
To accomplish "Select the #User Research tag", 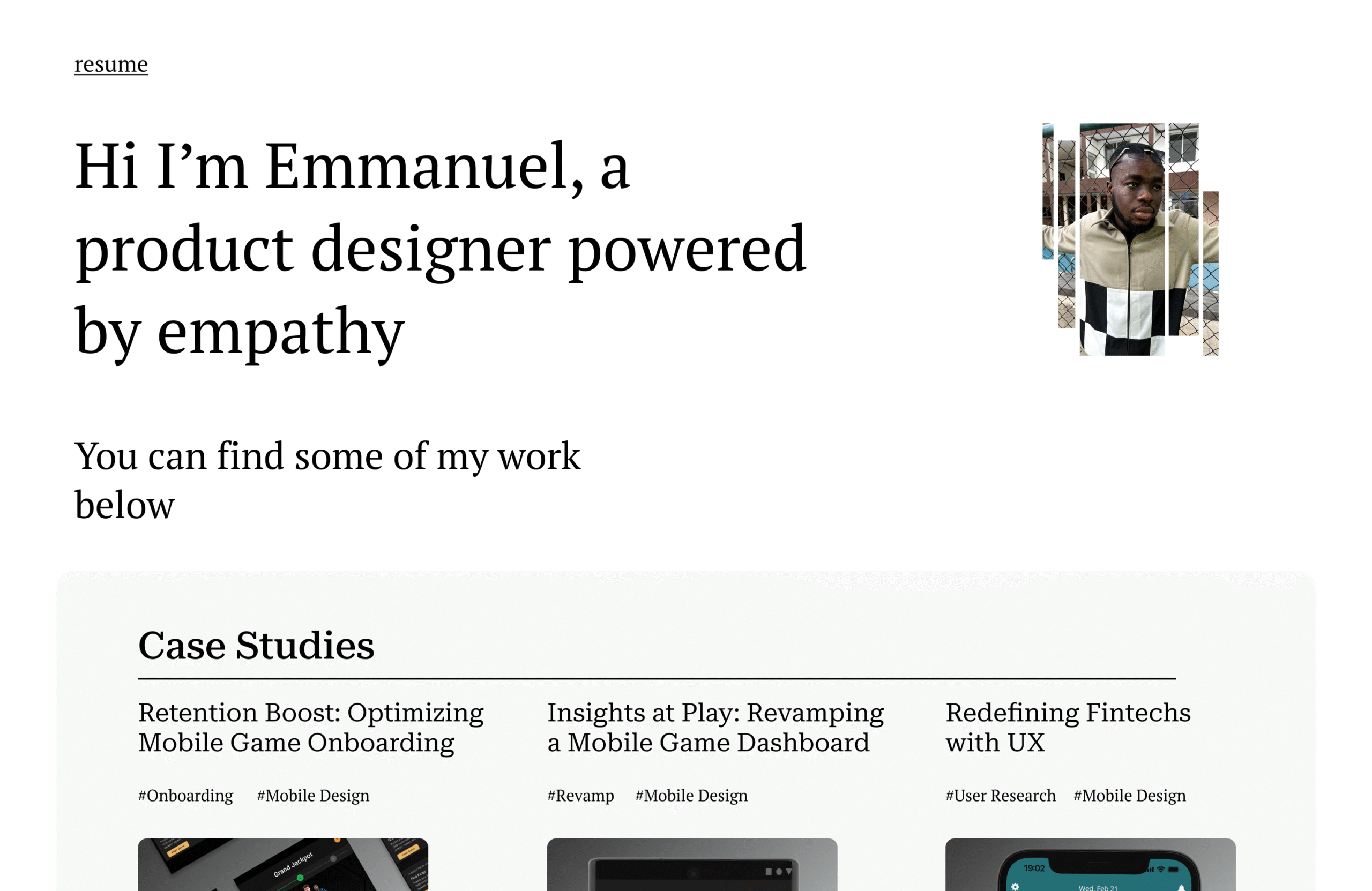I will point(1001,796).
